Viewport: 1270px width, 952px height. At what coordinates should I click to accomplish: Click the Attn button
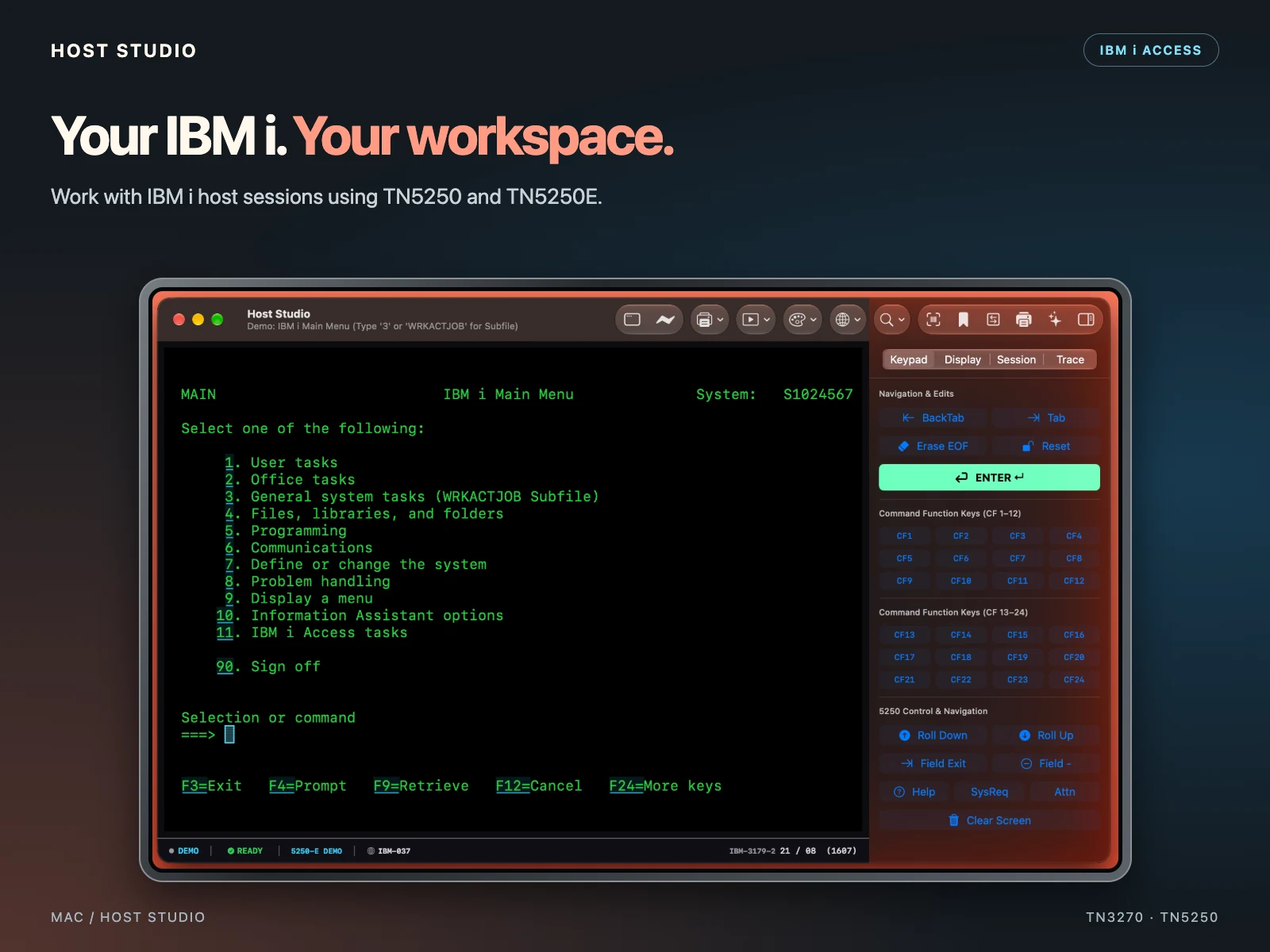click(x=1064, y=792)
